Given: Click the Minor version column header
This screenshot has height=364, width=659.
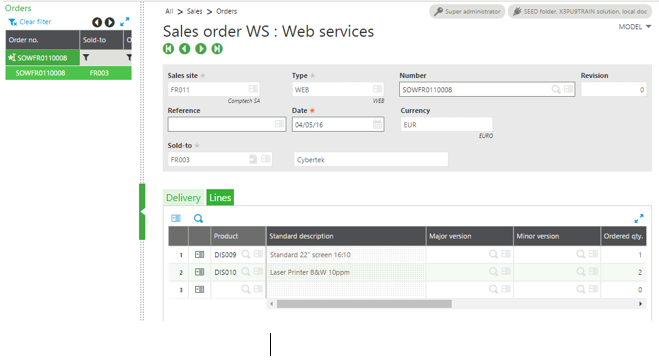Looking at the screenshot, I should (x=557, y=236).
